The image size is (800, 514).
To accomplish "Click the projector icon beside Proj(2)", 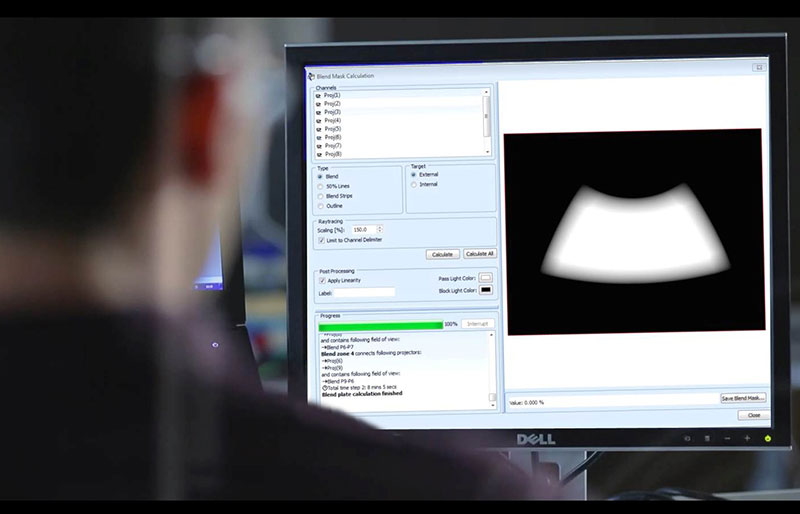I will click(x=318, y=104).
